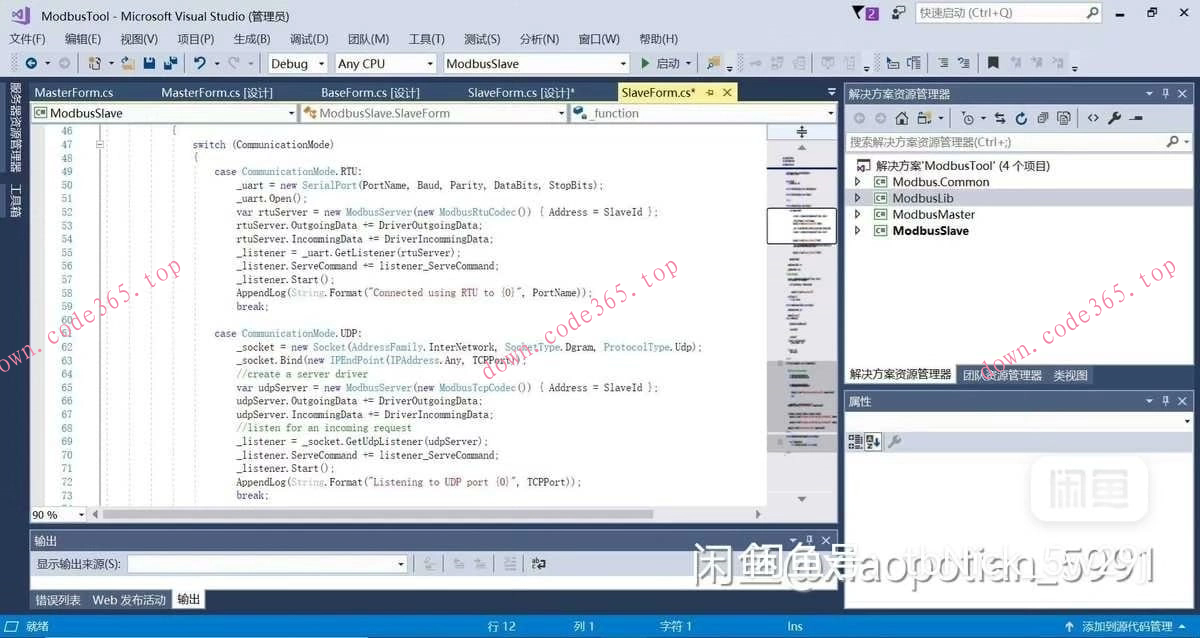
Task: Click the bookmark flag toolbar icon
Action: 992,63
